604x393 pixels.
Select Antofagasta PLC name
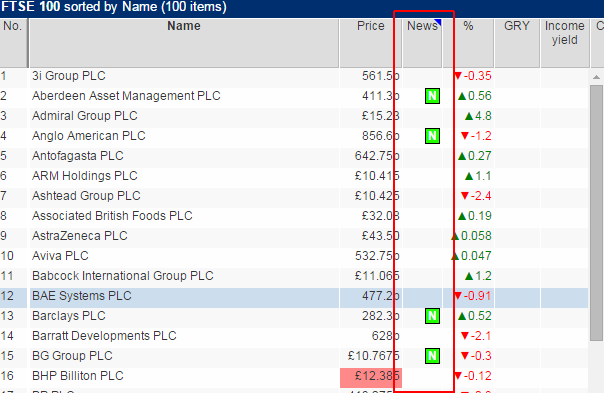coord(78,156)
